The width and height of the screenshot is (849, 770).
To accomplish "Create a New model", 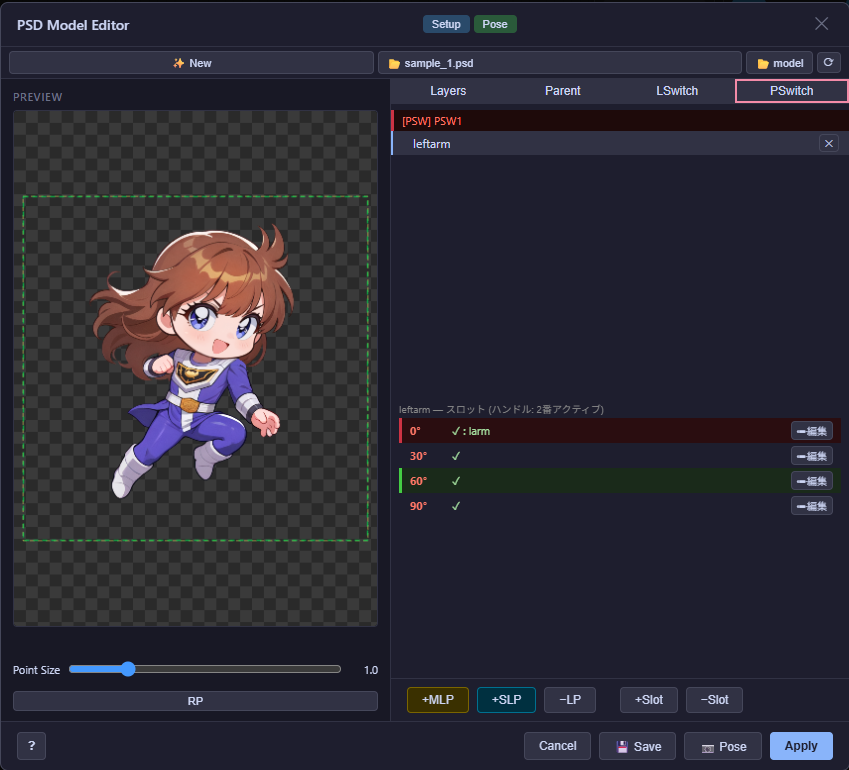I will (x=192, y=63).
